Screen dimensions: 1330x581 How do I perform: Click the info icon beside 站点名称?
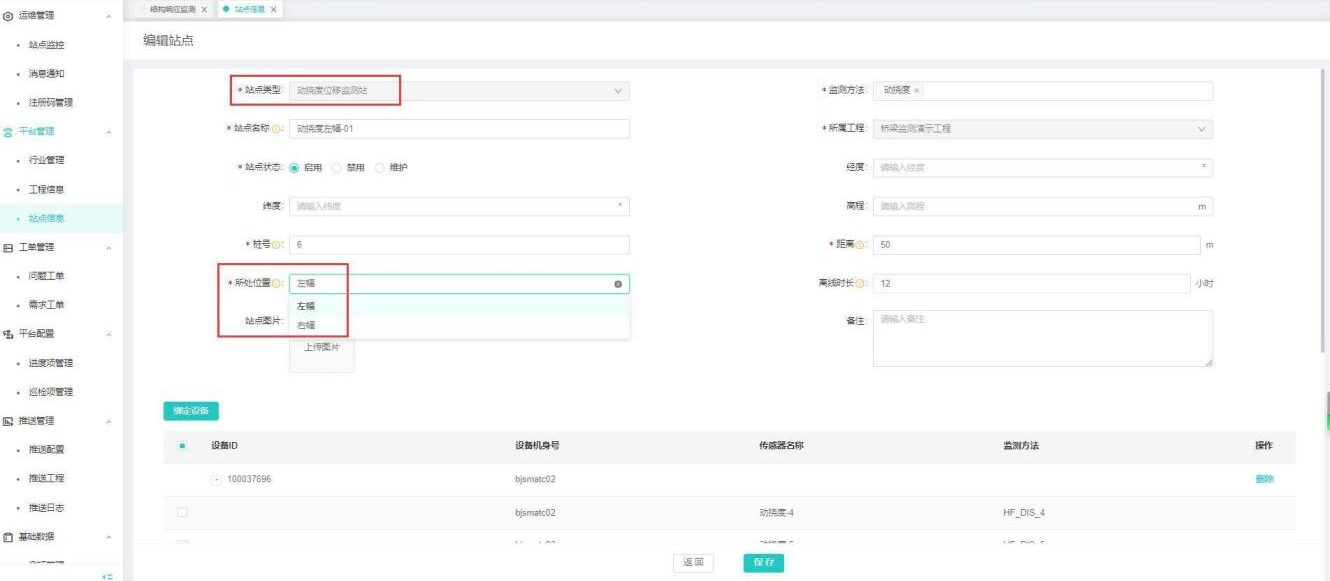276,129
